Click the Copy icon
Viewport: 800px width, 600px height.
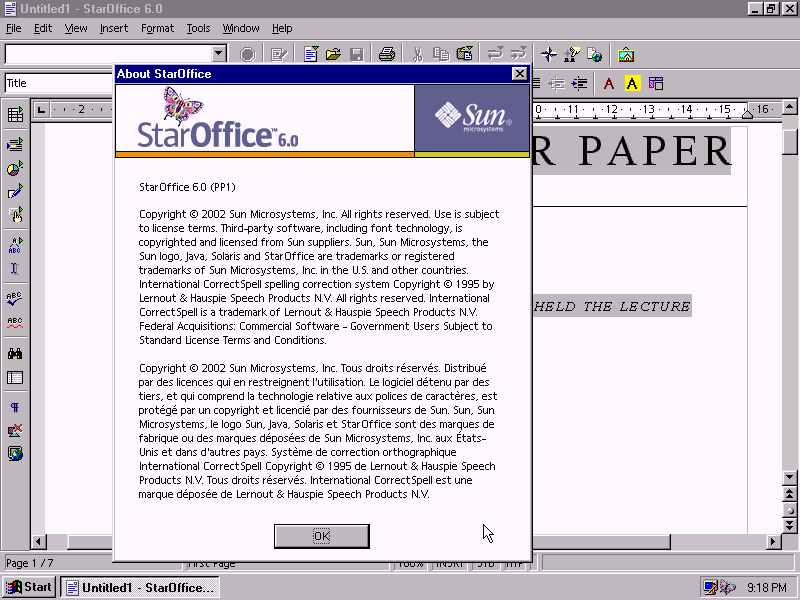tap(441, 54)
